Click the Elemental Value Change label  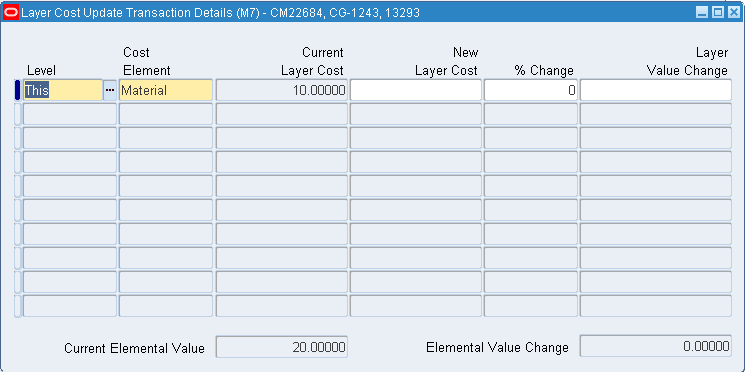(497, 347)
